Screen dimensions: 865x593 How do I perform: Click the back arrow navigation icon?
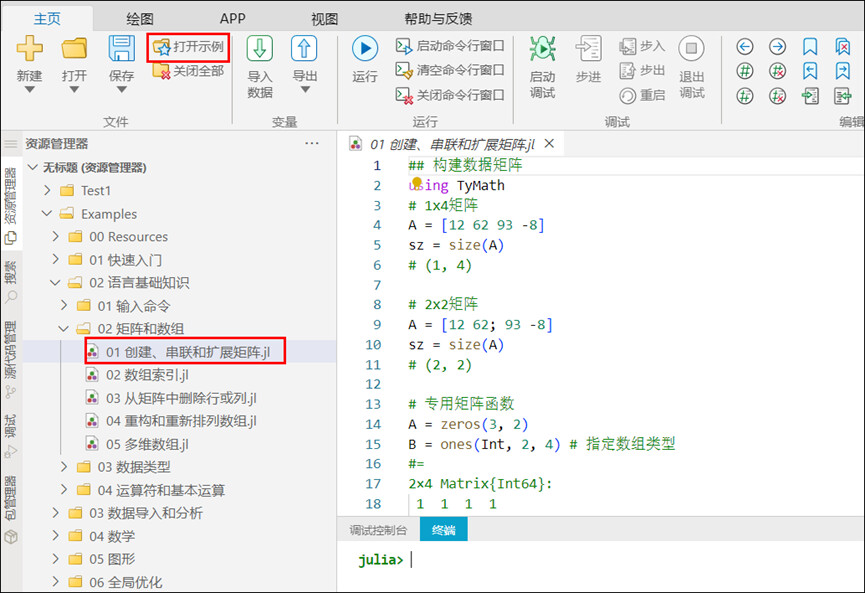[x=745, y=46]
